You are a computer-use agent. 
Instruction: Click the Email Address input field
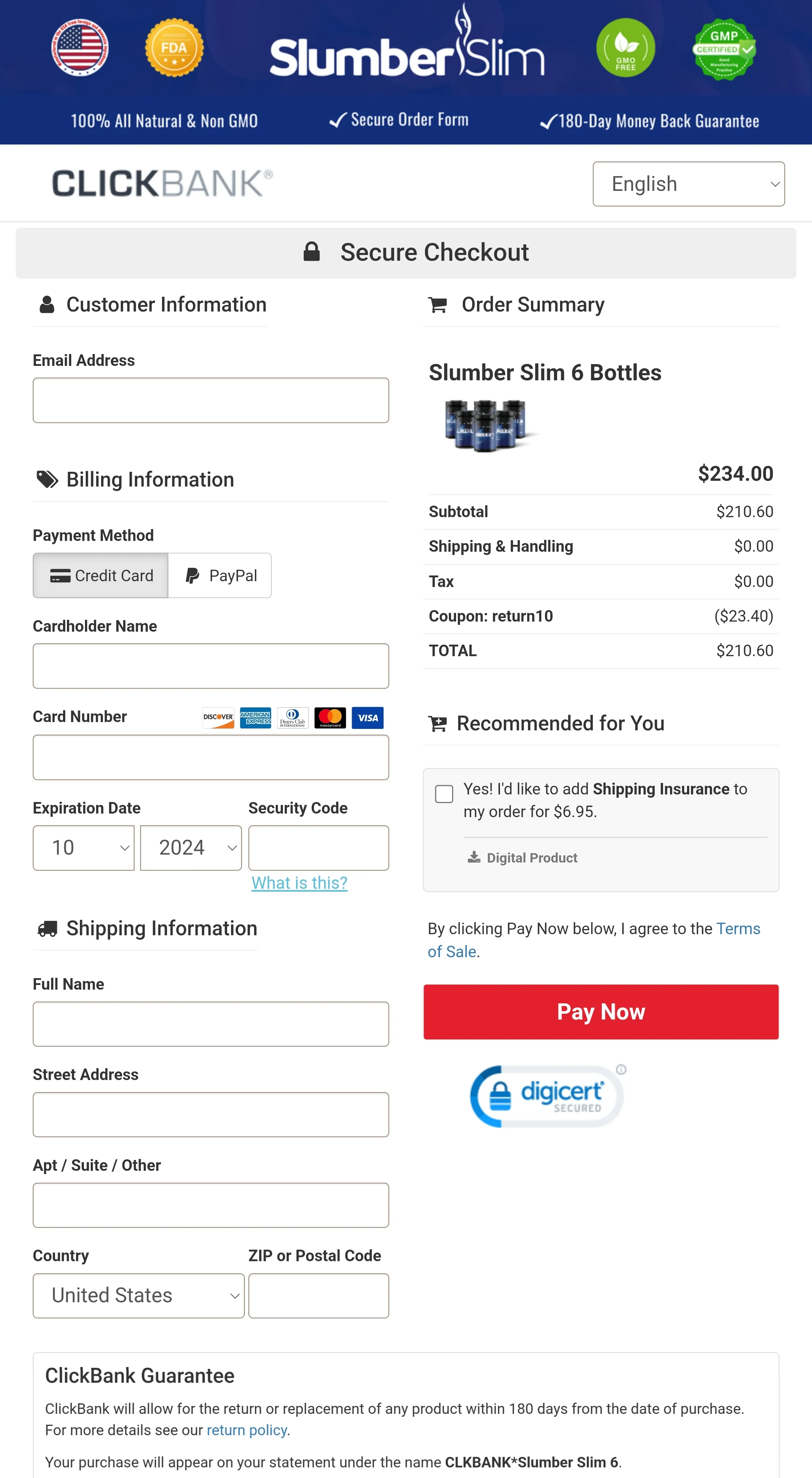[211, 400]
